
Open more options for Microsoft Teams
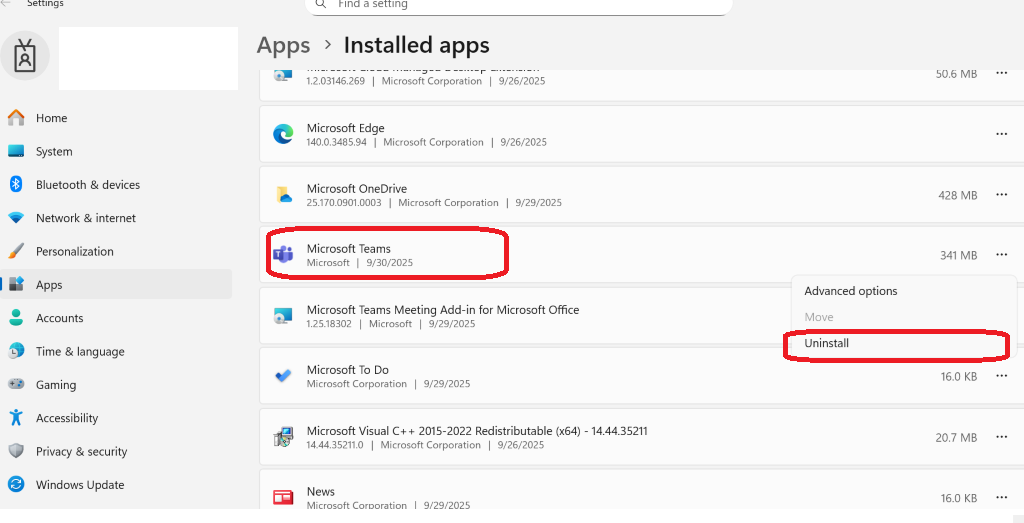coord(1001,255)
